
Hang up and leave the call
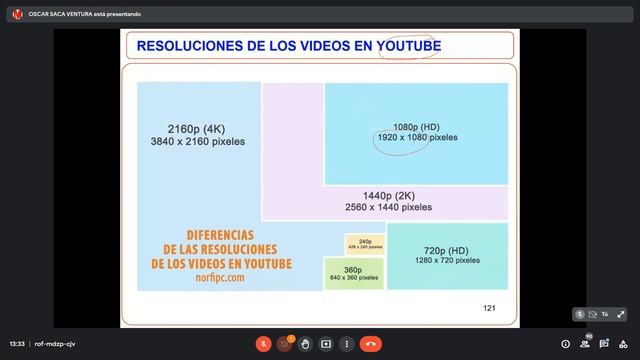click(x=371, y=344)
